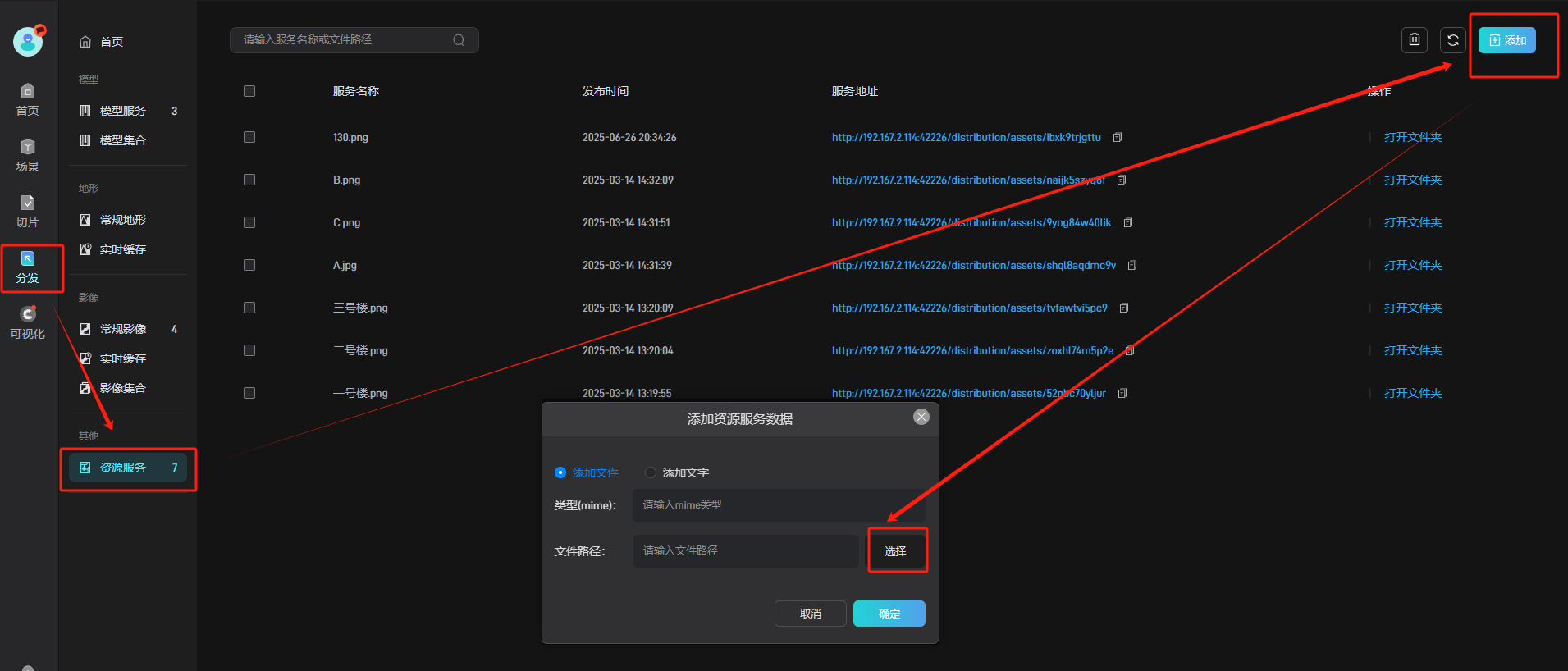Click publish time 2025-06-26 20:34:26
Viewport: 1568px width, 671px height.
(629, 138)
